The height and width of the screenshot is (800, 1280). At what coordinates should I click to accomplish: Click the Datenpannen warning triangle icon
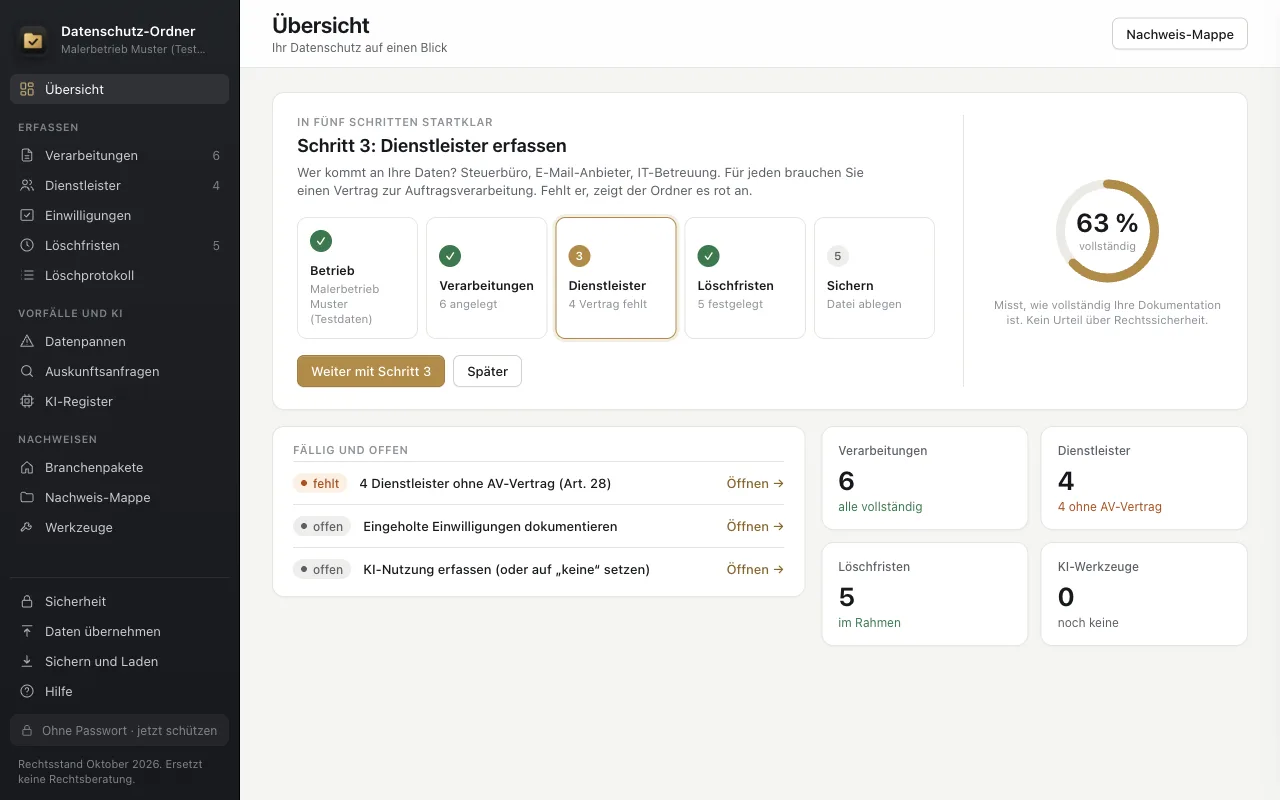pos(27,341)
